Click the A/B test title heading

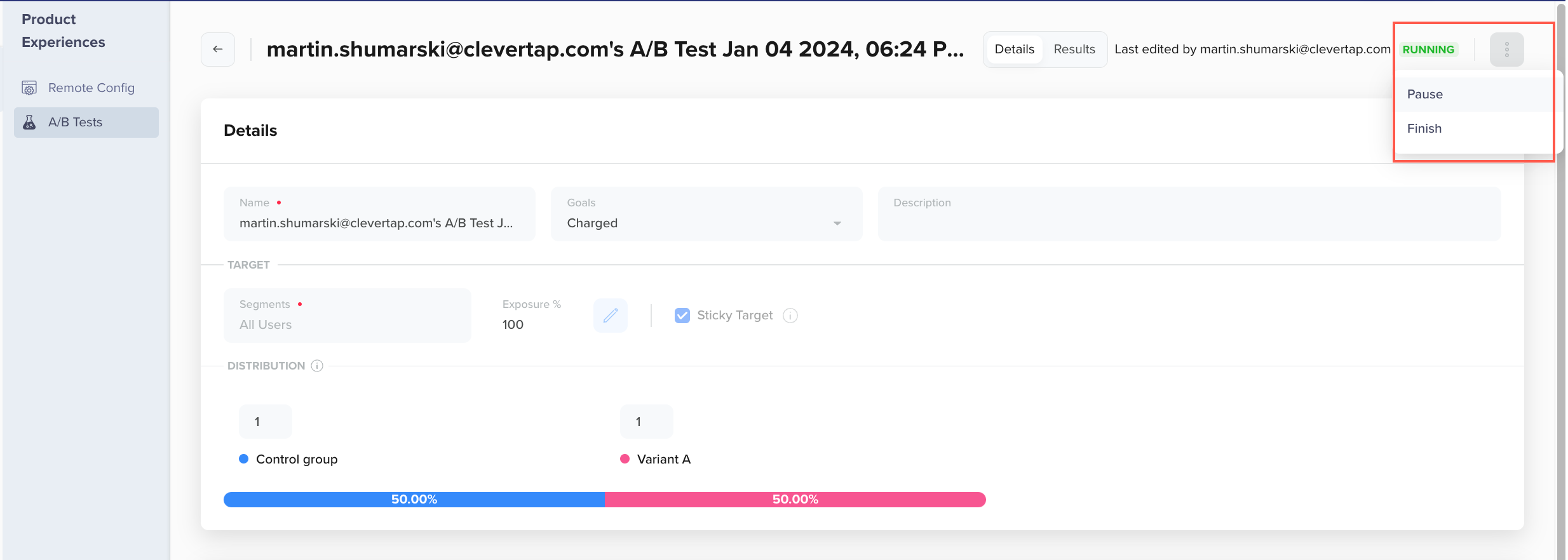pos(615,49)
